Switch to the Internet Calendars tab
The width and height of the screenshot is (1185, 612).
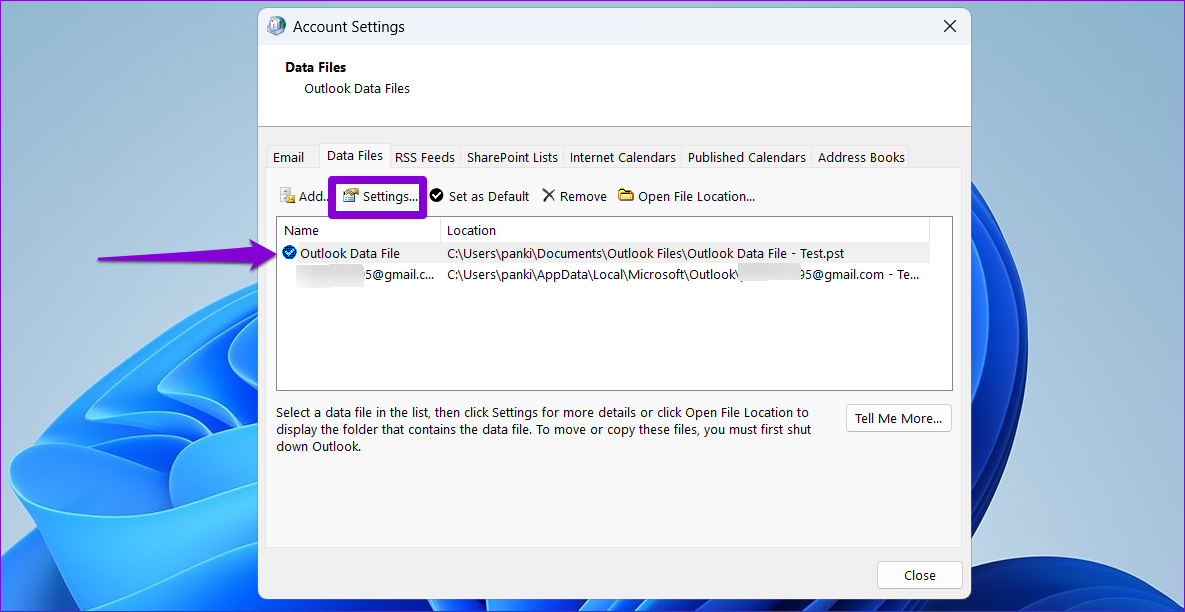coord(623,157)
